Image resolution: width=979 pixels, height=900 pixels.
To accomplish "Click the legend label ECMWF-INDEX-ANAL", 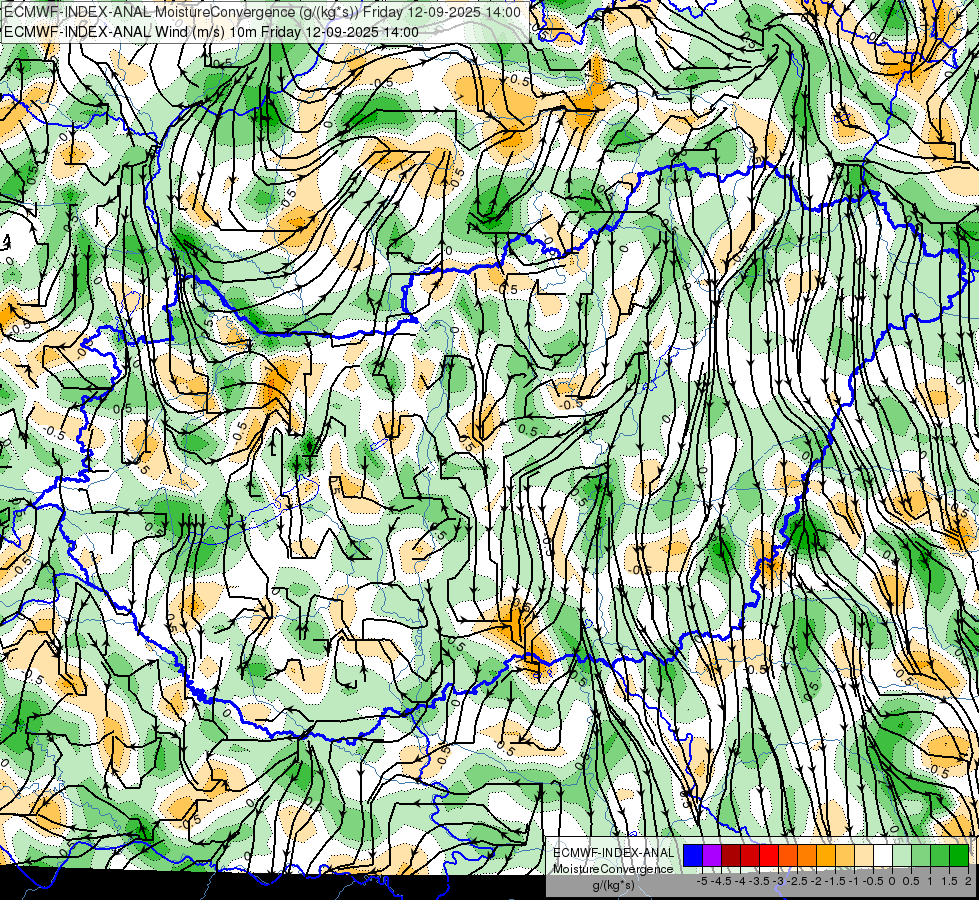I will tap(613, 853).
